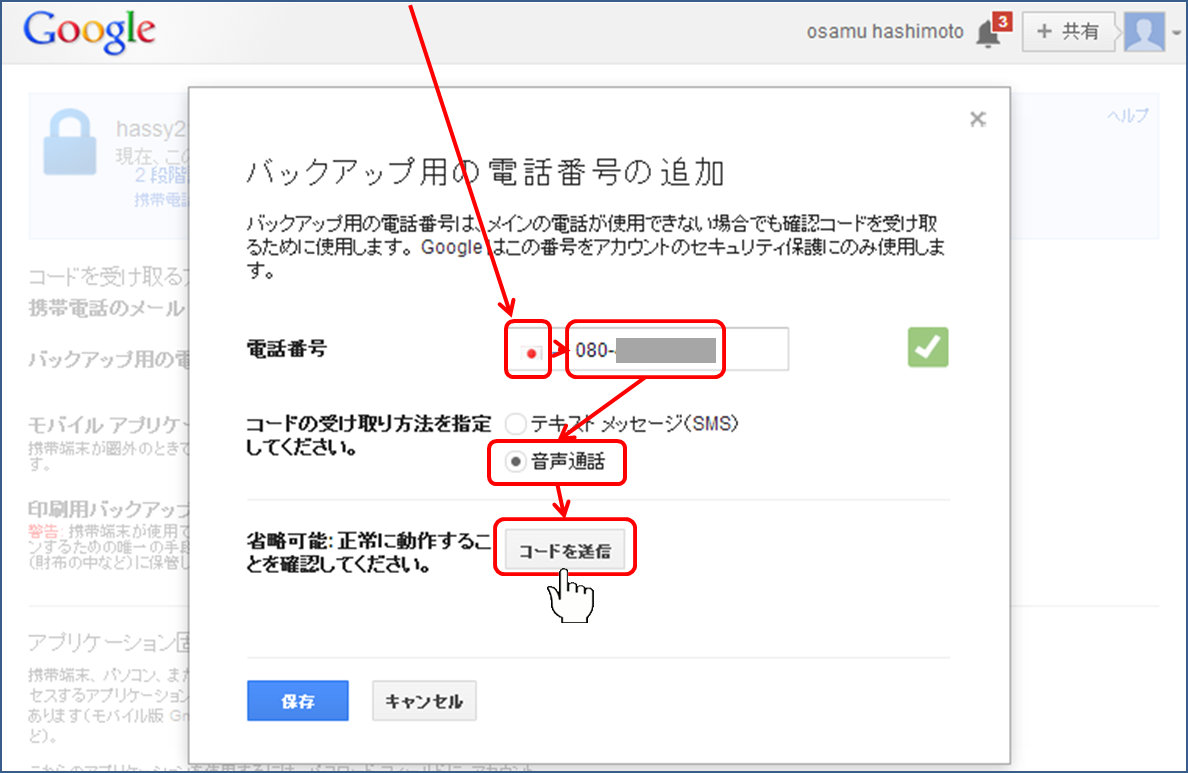Select the 音声通話 radio button
Image resolution: width=1188 pixels, height=773 pixels.
516,462
